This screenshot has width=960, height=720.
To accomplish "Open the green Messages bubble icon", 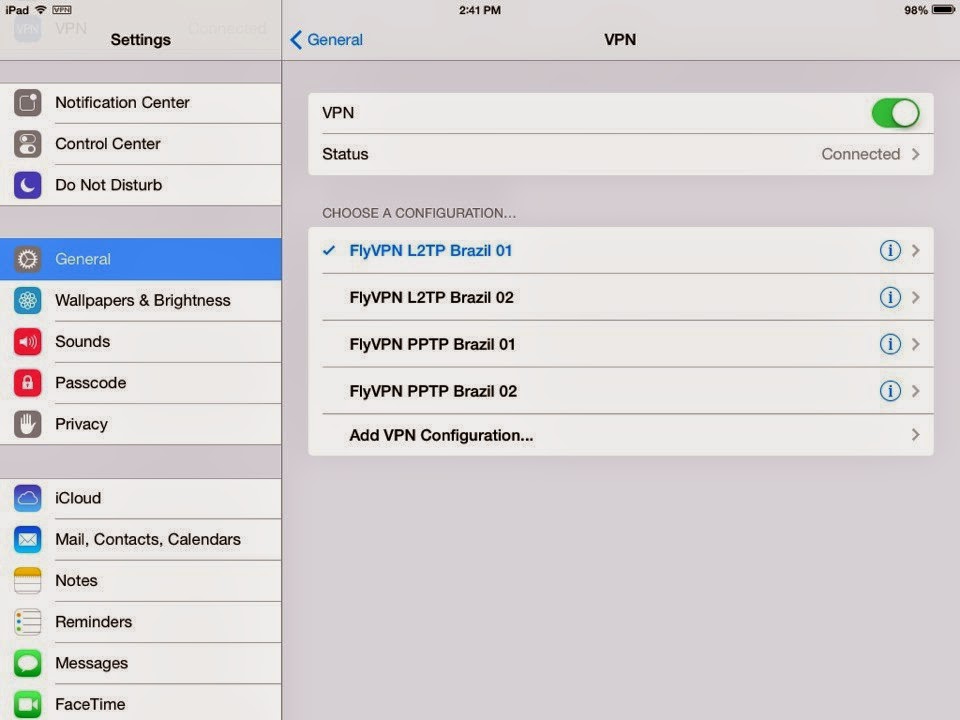I will 28,663.
